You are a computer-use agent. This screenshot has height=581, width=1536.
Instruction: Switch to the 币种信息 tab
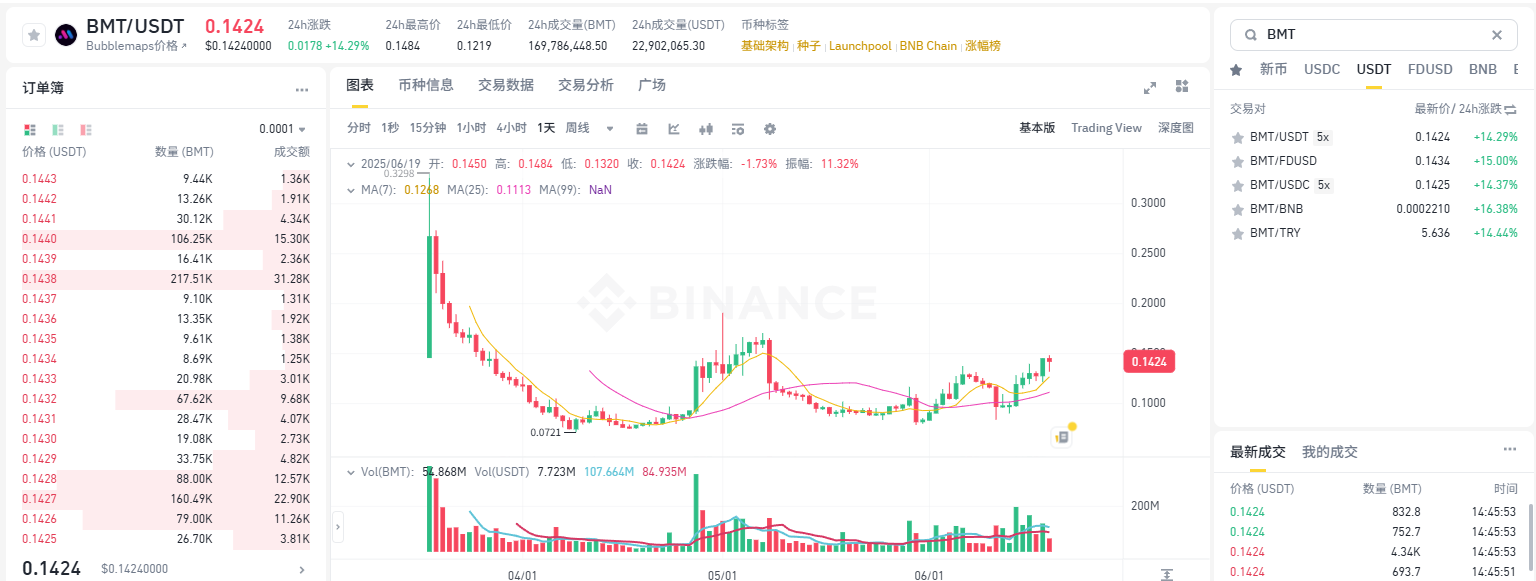coord(426,85)
